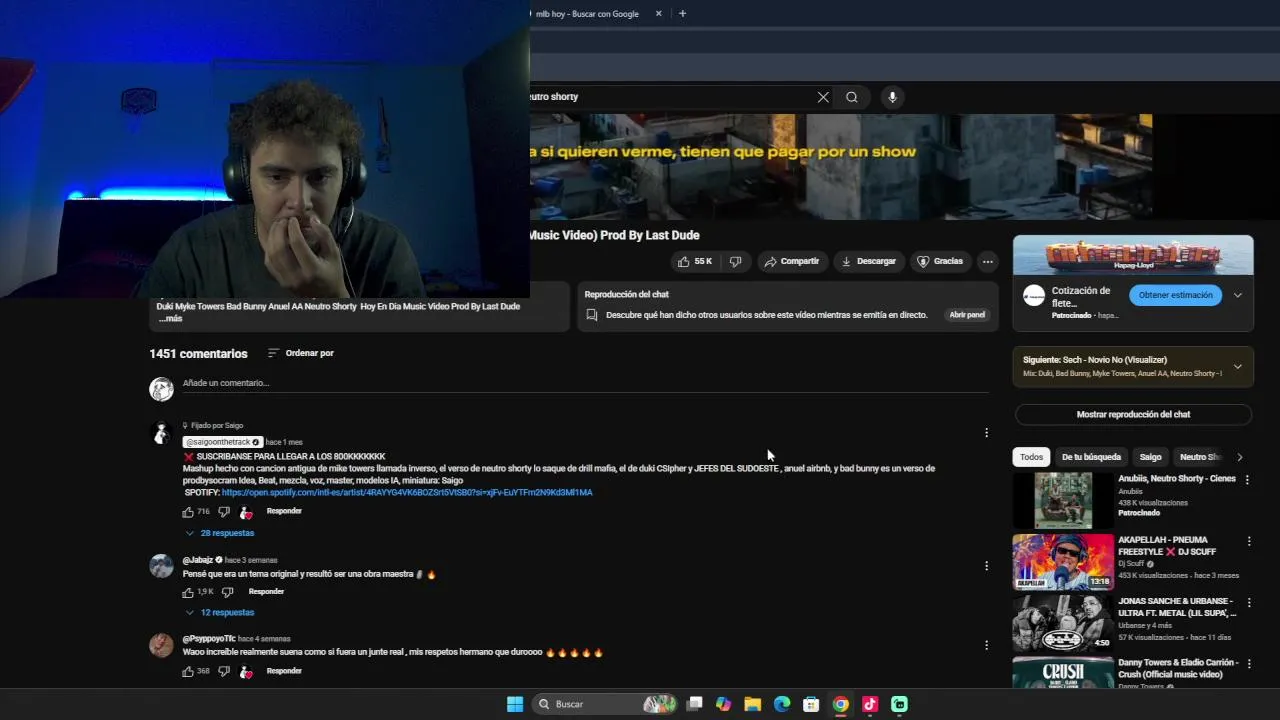1280x720 pixels.
Task: Open the Windows Start menu
Action: (x=515, y=704)
